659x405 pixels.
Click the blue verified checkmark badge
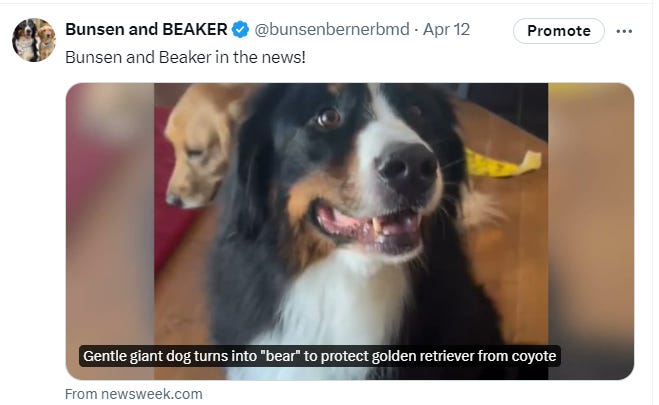[x=240, y=30]
